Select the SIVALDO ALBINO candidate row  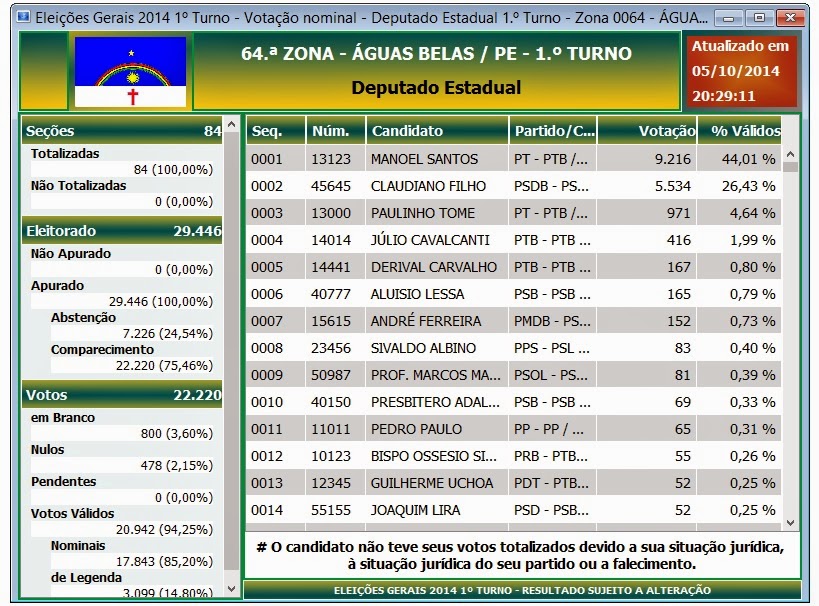click(x=514, y=348)
